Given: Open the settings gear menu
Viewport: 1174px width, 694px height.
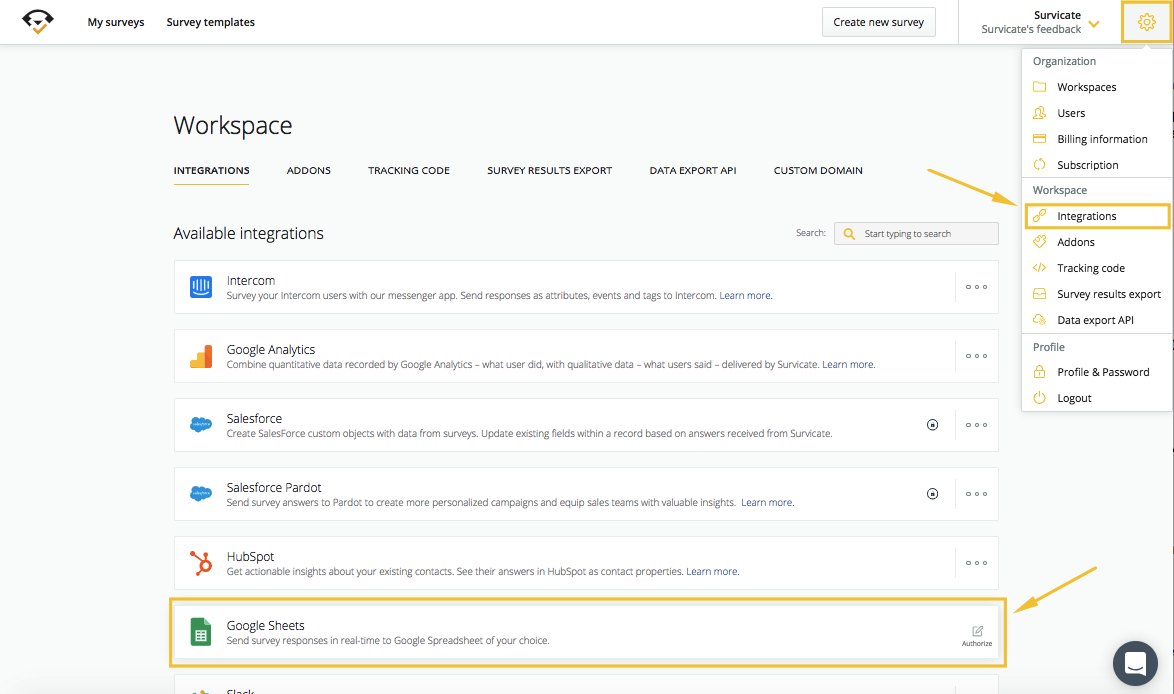Looking at the screenshot, I should point(1146,22).
